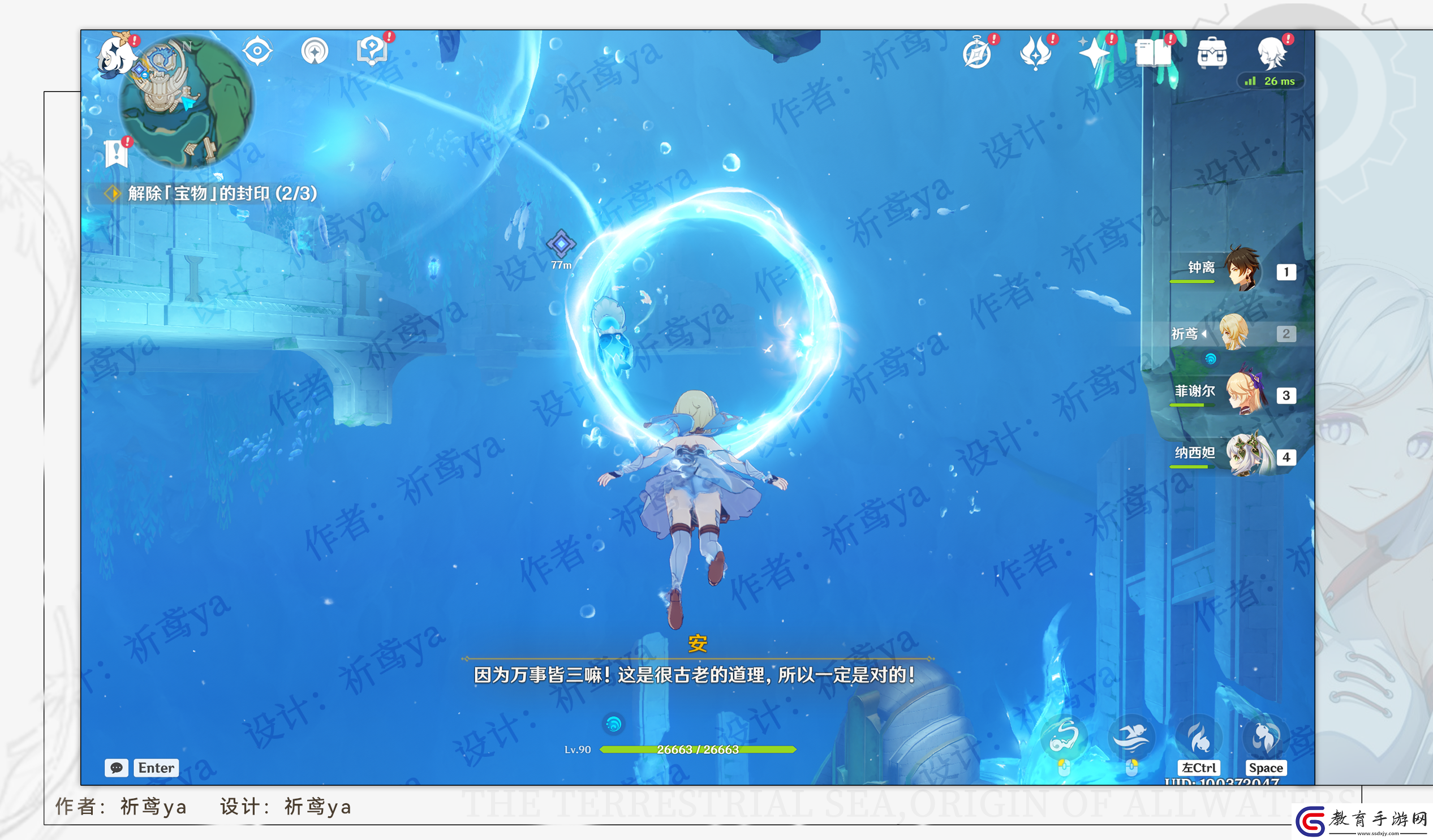Switch to party member 钟离
The height and width of the screenshot is (840, 1433).
[x=1243, y=269]
